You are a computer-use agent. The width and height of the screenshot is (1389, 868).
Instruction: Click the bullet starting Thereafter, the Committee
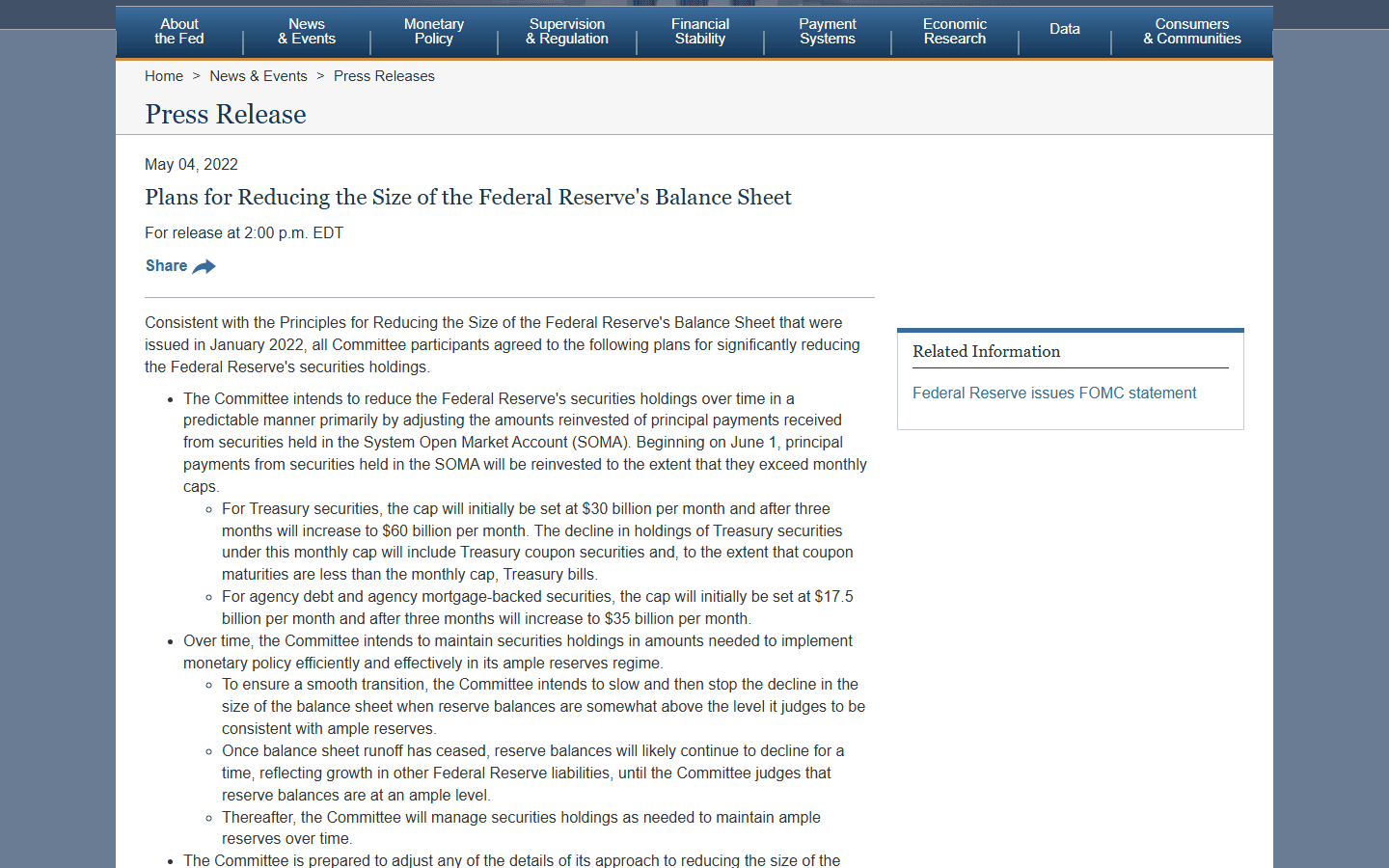(x=521, y=828)
